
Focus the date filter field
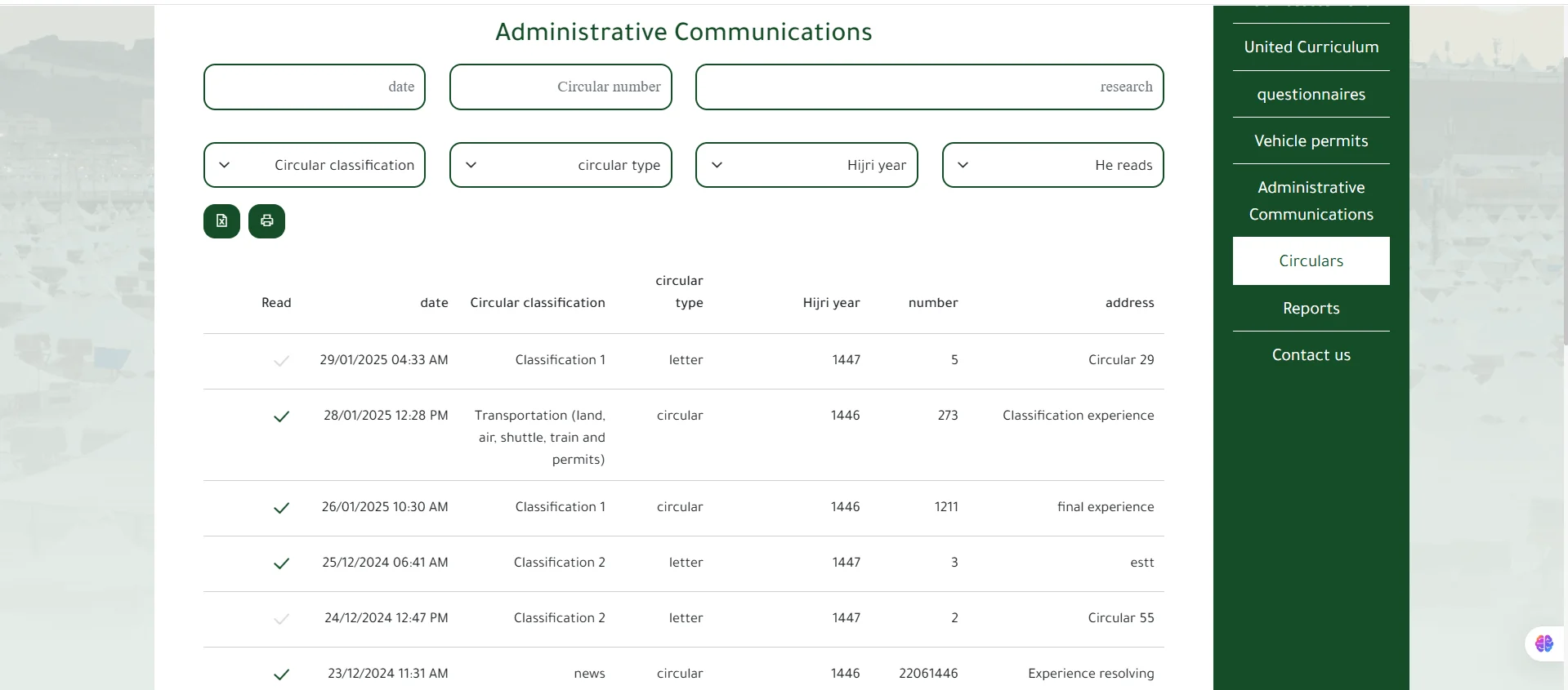(x=315, y=87)
